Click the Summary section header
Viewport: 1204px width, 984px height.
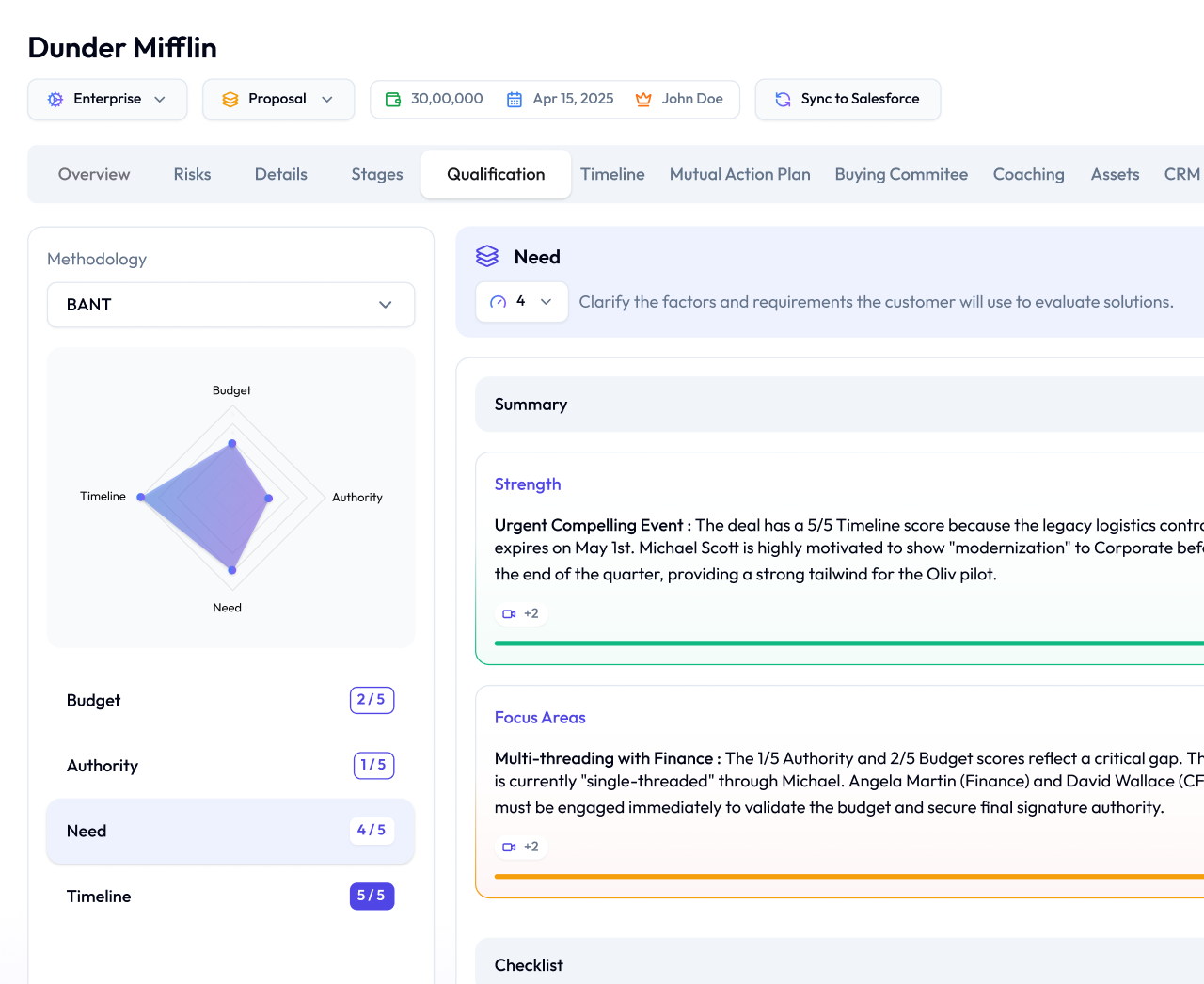click(840, 405)
